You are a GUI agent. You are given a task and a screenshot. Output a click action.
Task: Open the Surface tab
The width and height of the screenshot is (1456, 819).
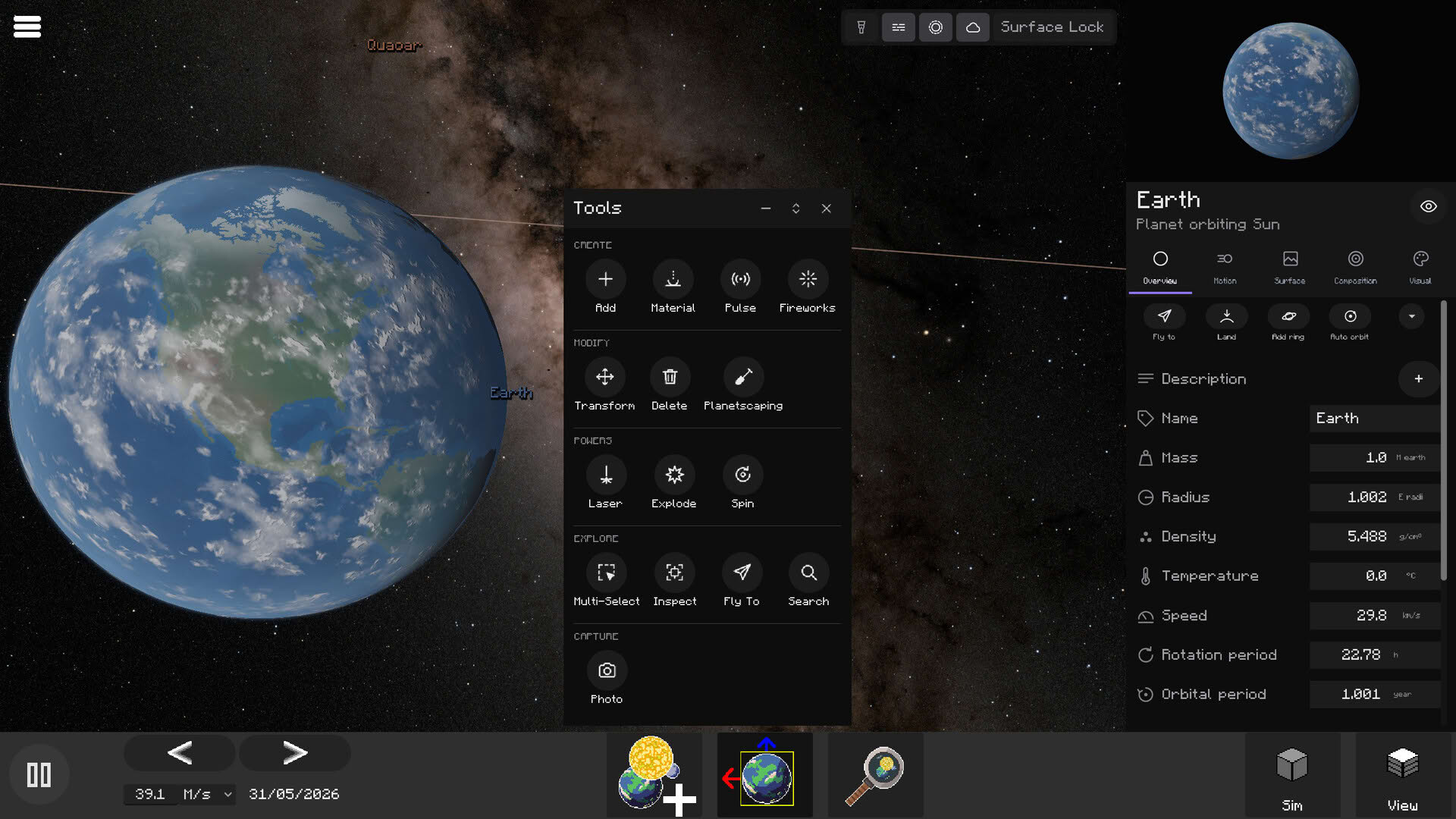click(1290, 268)
